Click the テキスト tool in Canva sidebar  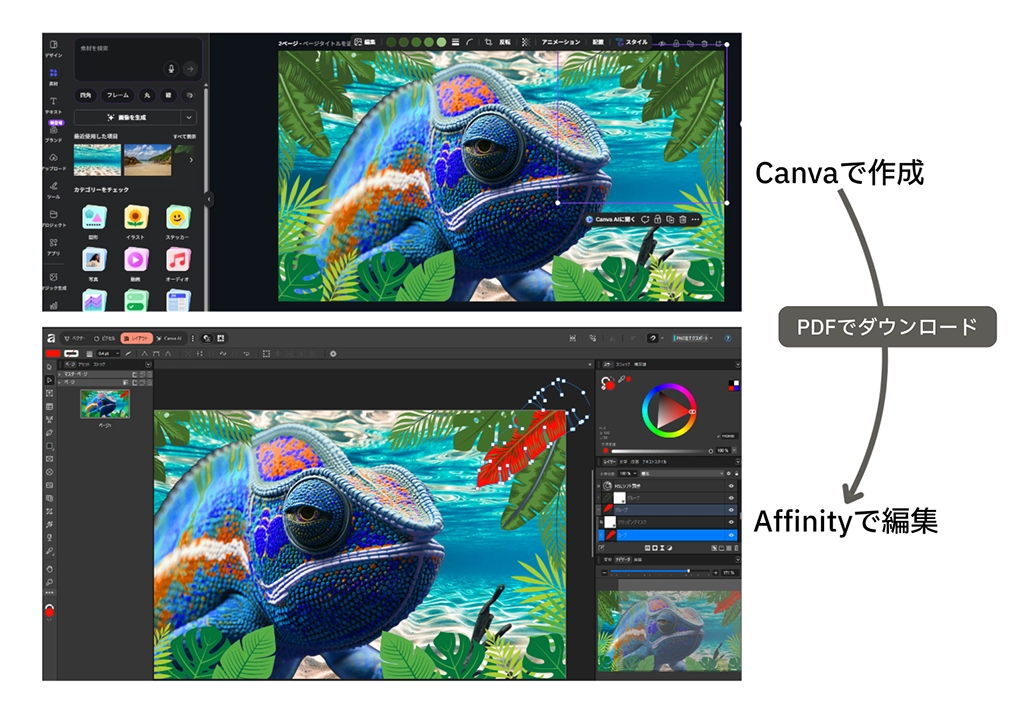(x=53, y=103)
